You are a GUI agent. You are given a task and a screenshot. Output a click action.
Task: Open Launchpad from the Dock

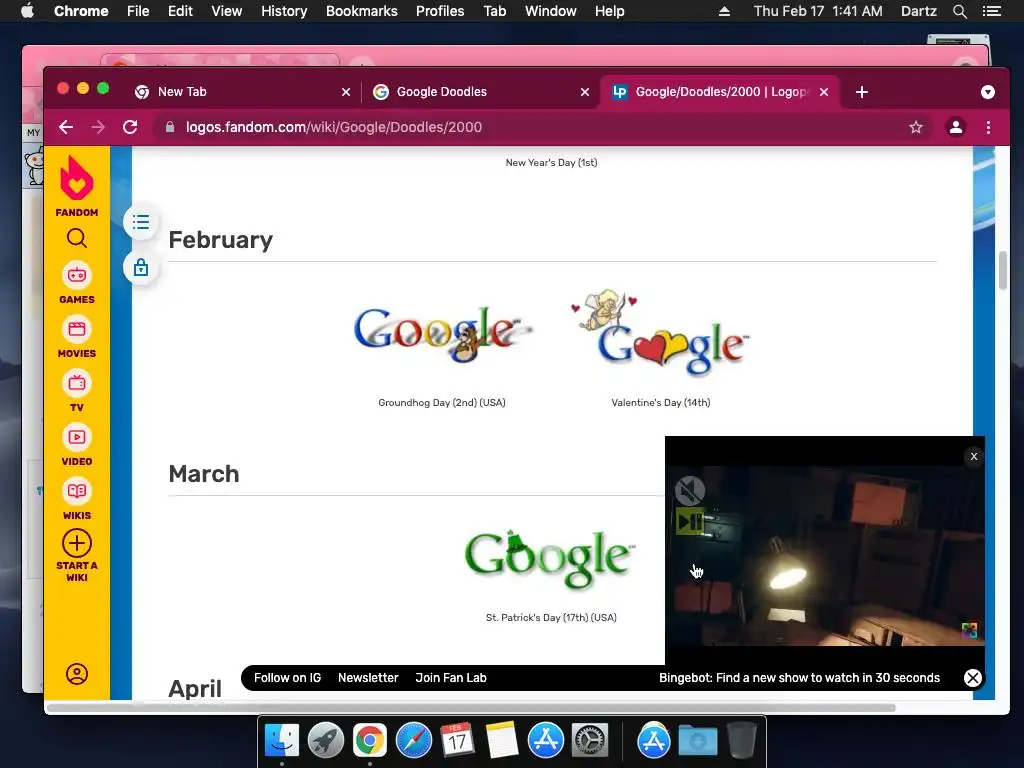[325, 741]
